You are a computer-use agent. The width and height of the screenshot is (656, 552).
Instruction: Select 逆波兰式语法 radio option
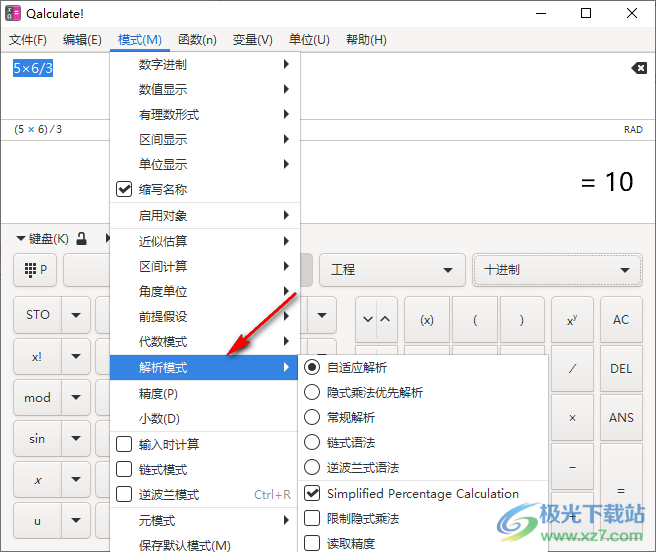[x=312, y=467]
